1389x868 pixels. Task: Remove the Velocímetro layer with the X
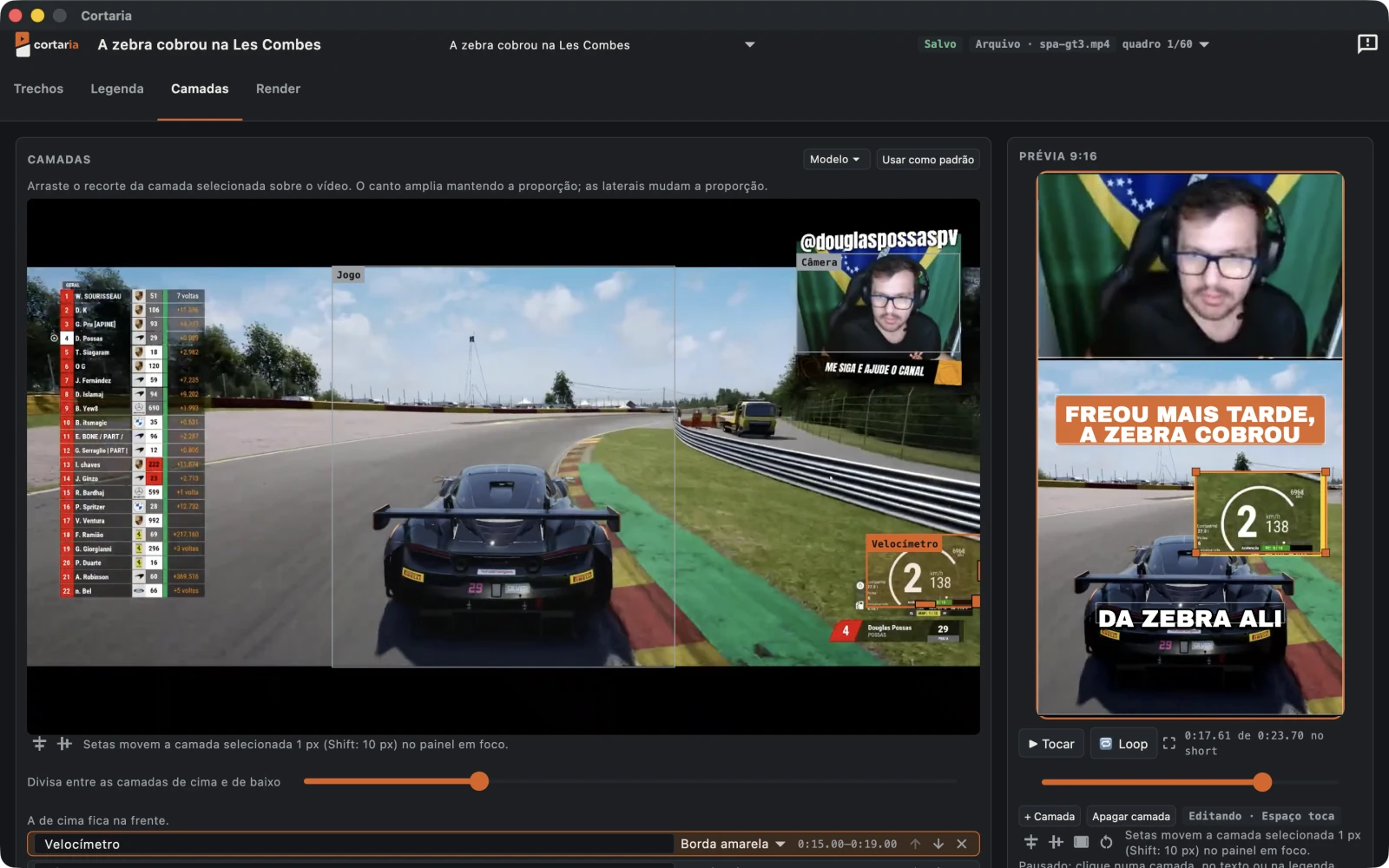pyautogui.click(x=962, y=844)
